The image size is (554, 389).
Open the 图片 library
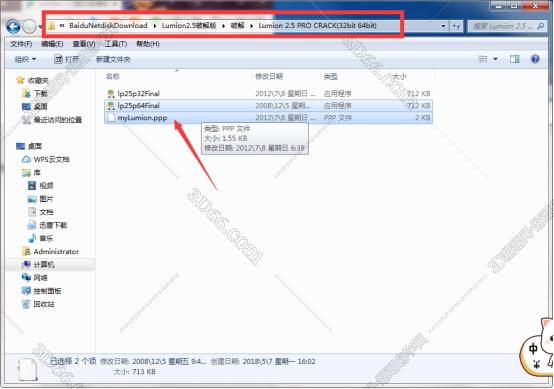(46, 199)
